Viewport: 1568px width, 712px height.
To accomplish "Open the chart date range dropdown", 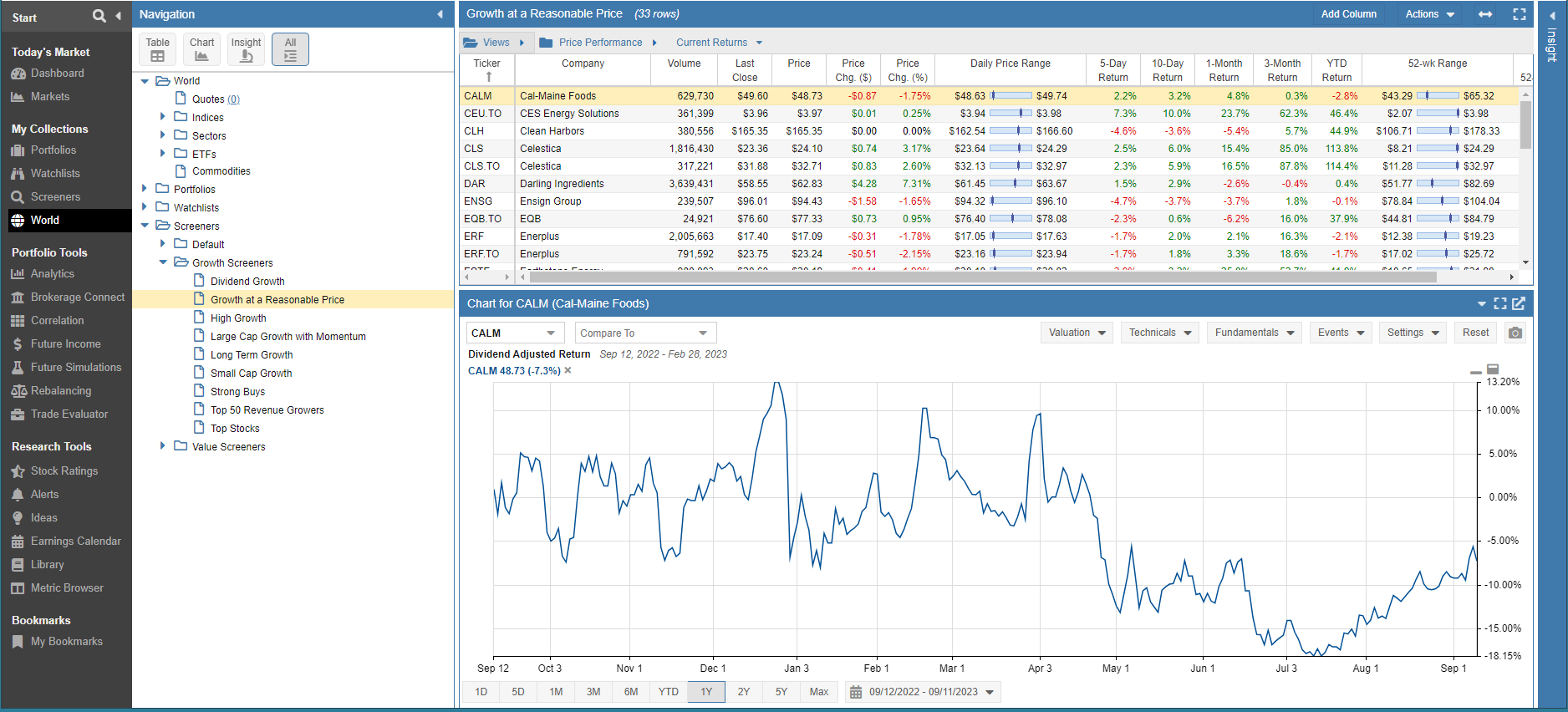I will click(x=924, y=692).
